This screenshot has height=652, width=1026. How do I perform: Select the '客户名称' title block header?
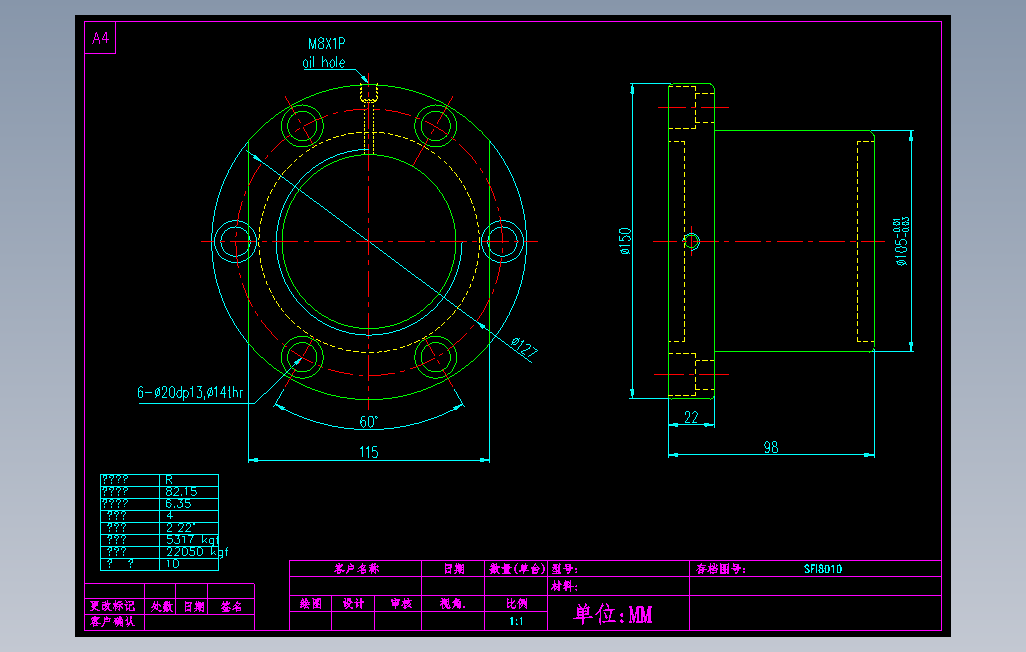point(356,569)
